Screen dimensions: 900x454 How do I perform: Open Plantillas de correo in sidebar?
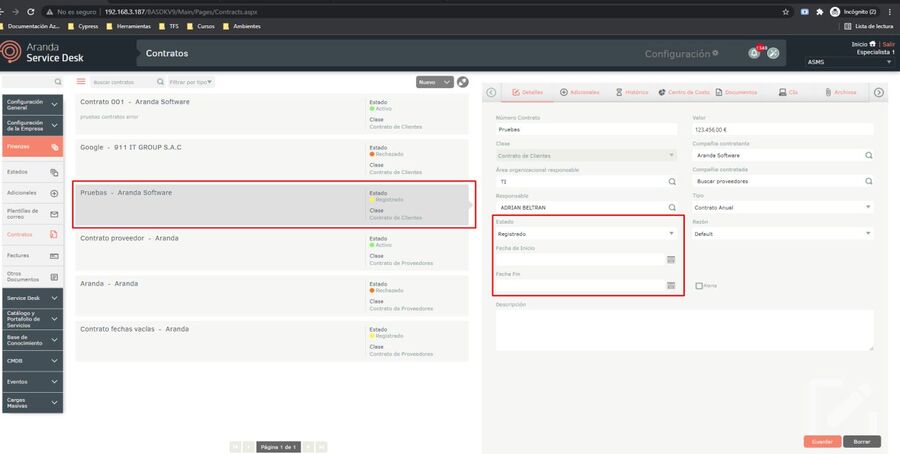(33, 214)
